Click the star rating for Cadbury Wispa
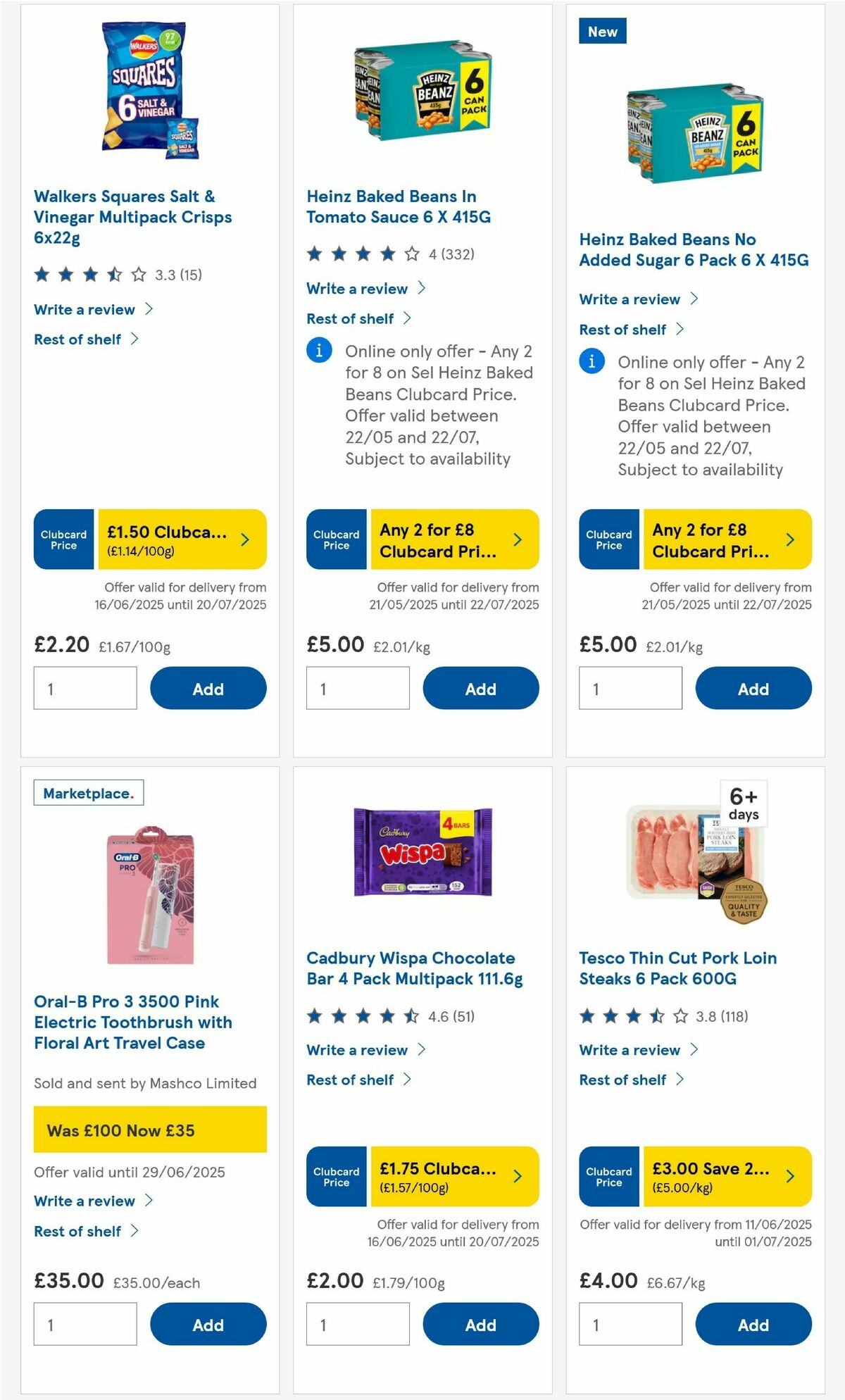Viewport: 845px width, 1400px height. [361, 1015]
